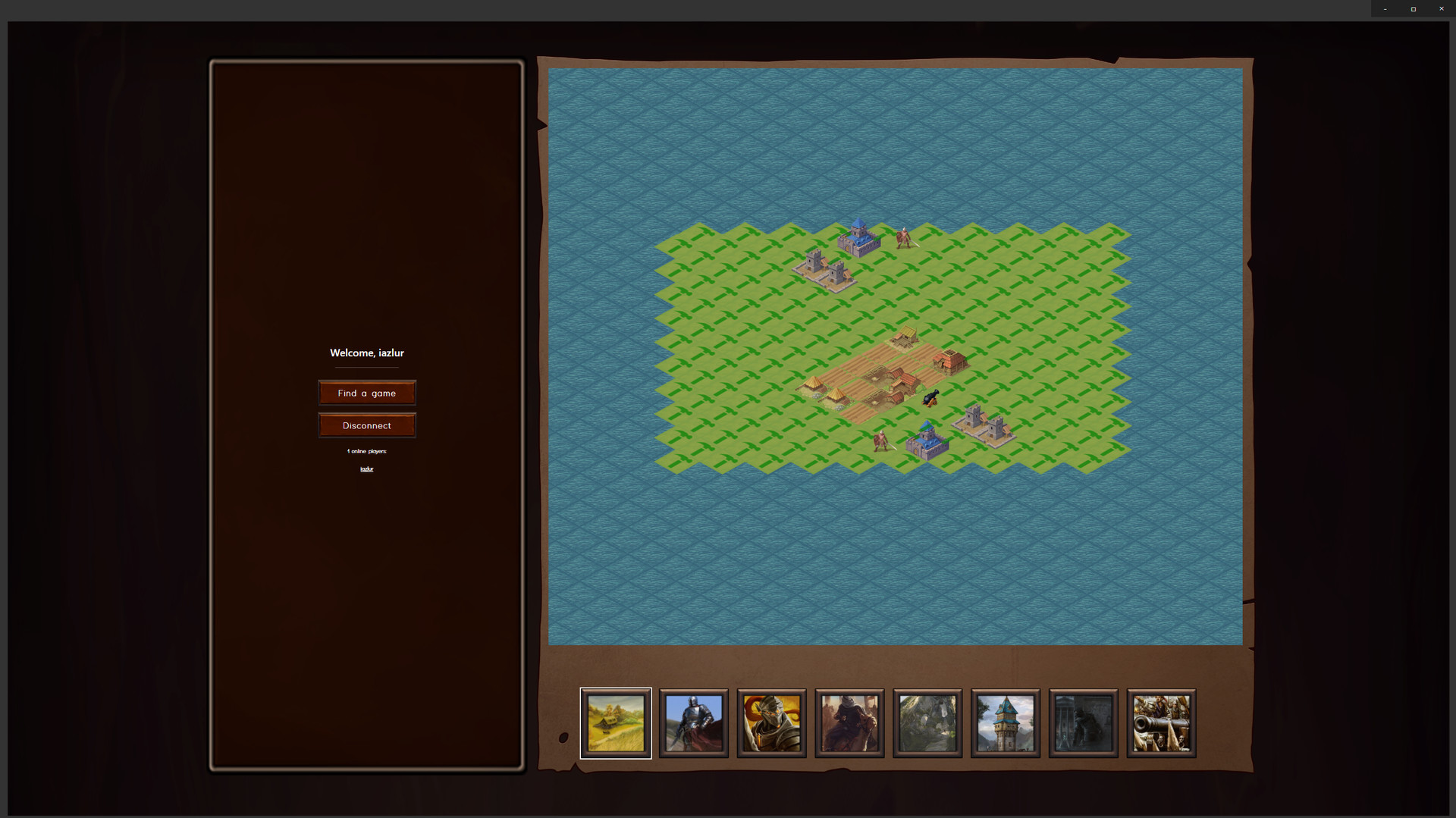This screenshot has width=1456, height=818.
Task: Click the blue castle on the northern island
Action: [859, 240]
